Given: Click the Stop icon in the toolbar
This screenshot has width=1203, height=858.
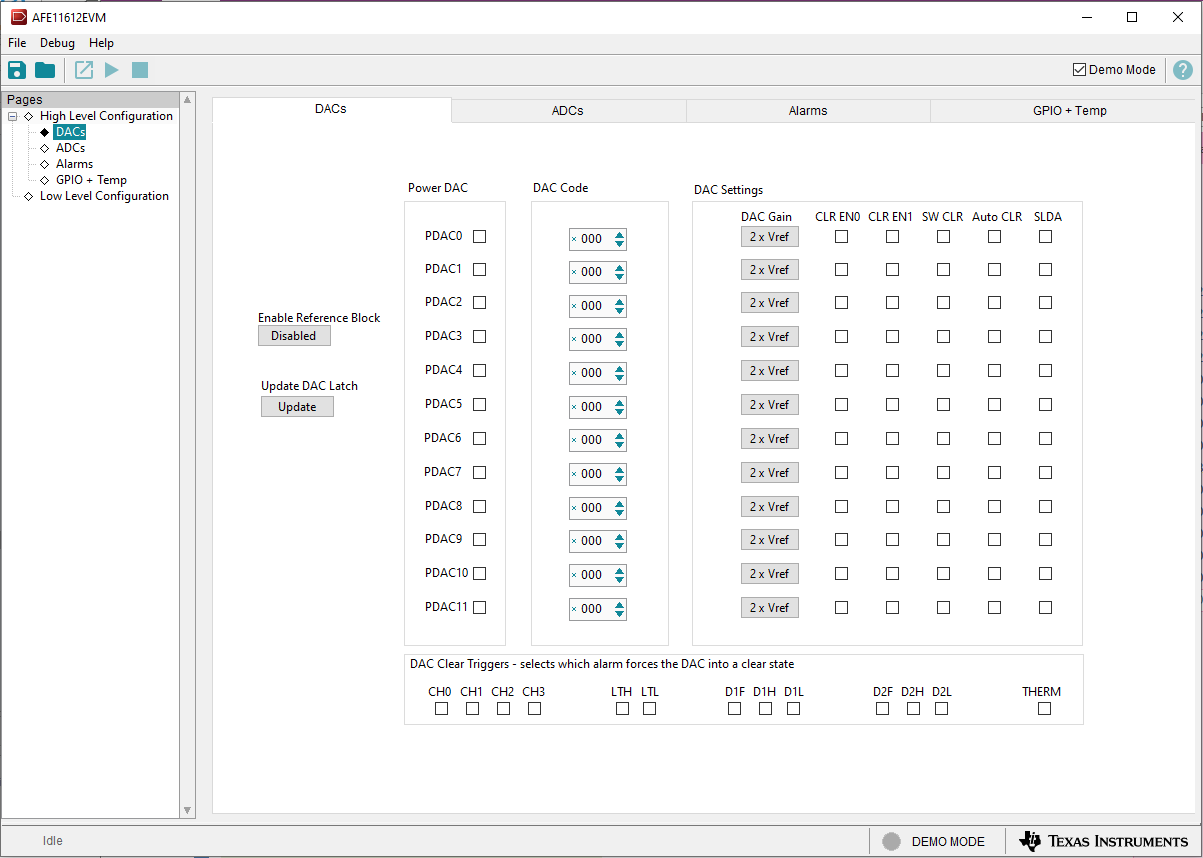Looking at the screenshot, I should [x=139, y=69].
